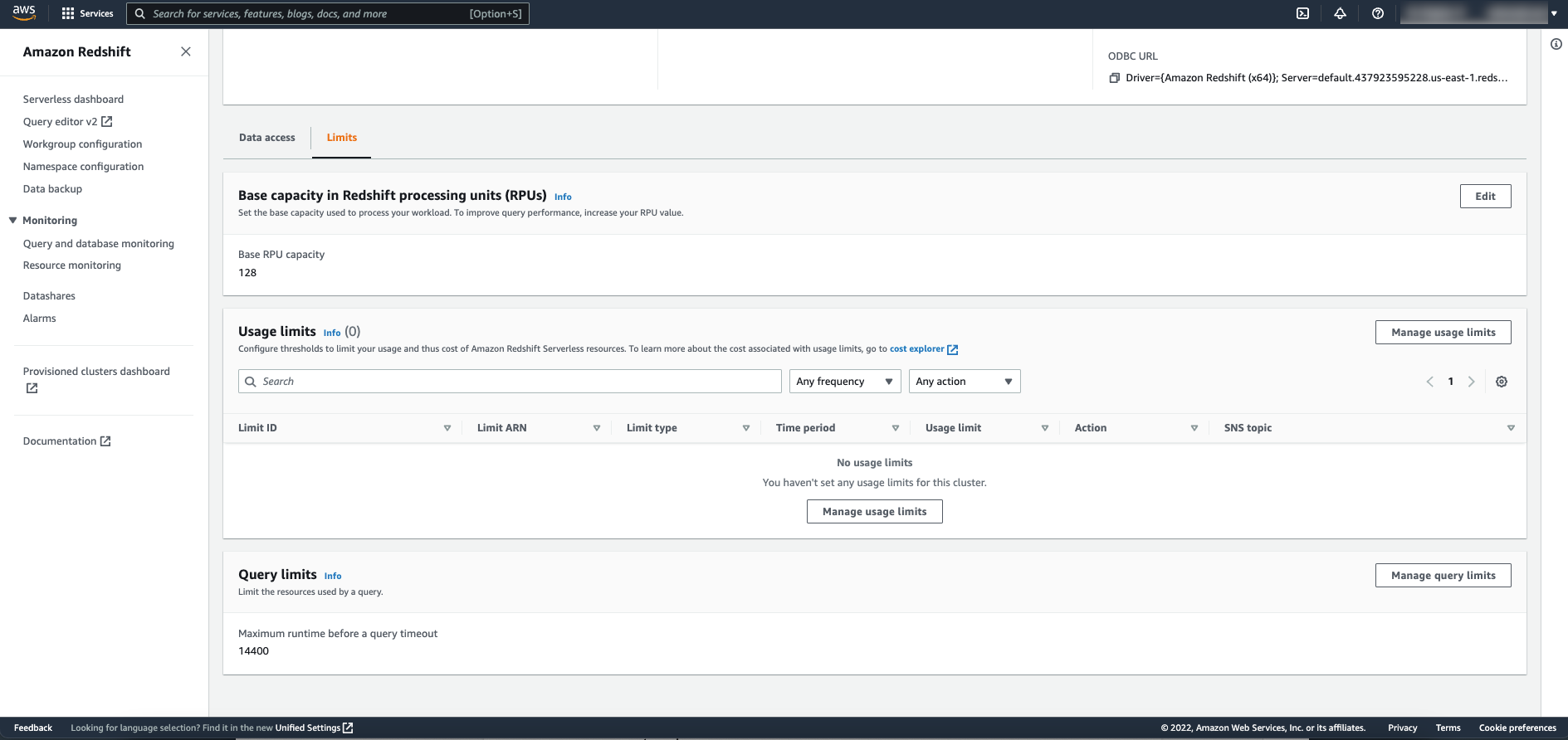Go to Namespace configuration
This screenshot has height=740, width=1568.
[83, 167]
